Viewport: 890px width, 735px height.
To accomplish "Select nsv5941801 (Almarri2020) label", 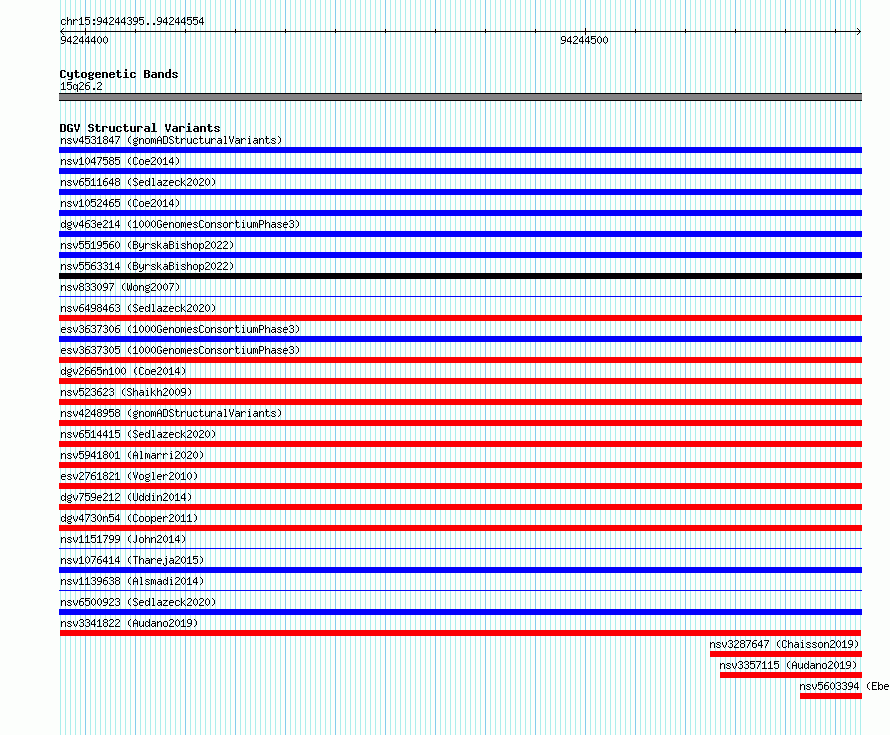I will coord(132,455).
